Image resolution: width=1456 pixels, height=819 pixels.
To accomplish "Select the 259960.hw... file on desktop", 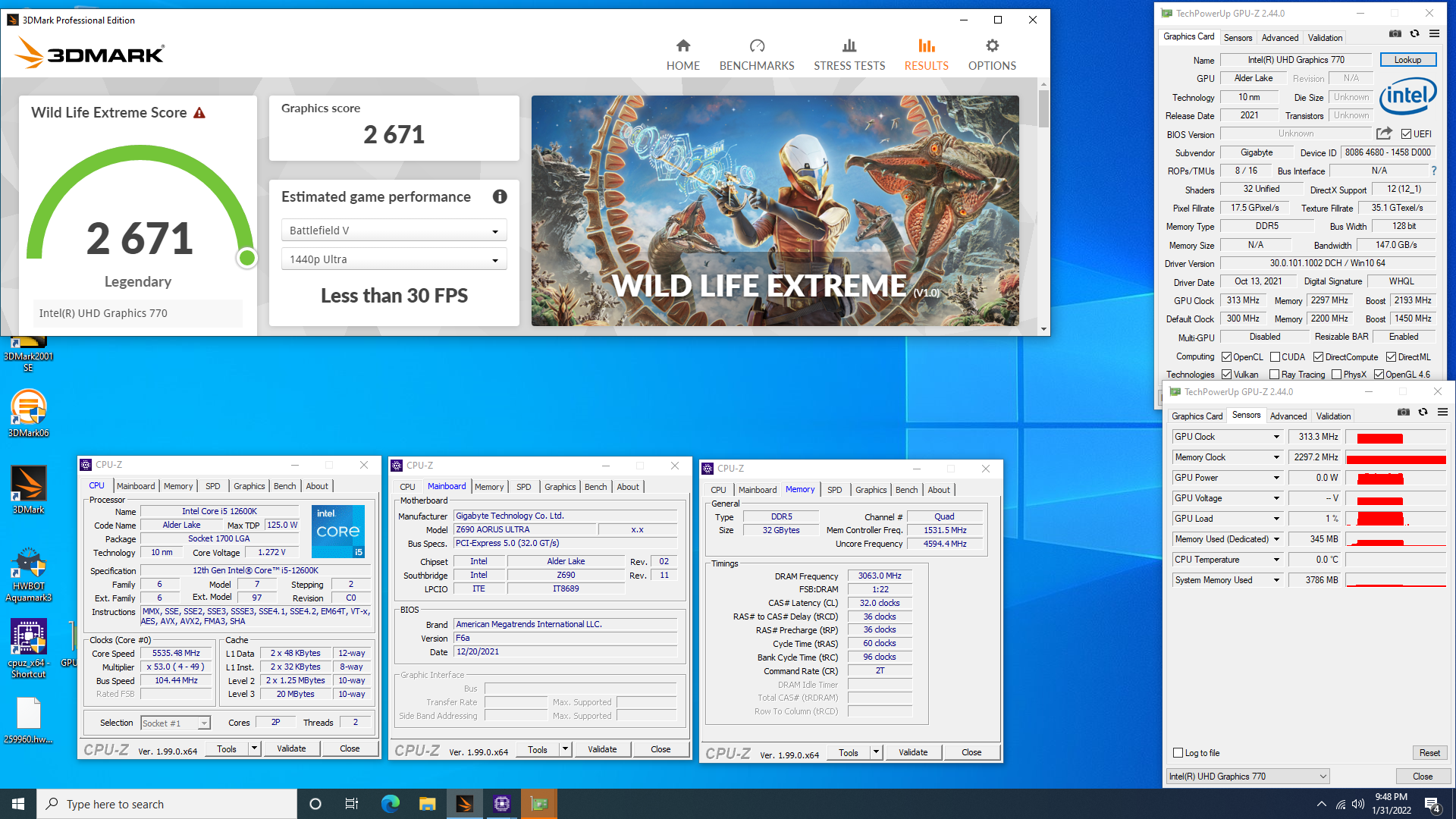I will coord(28,720).
